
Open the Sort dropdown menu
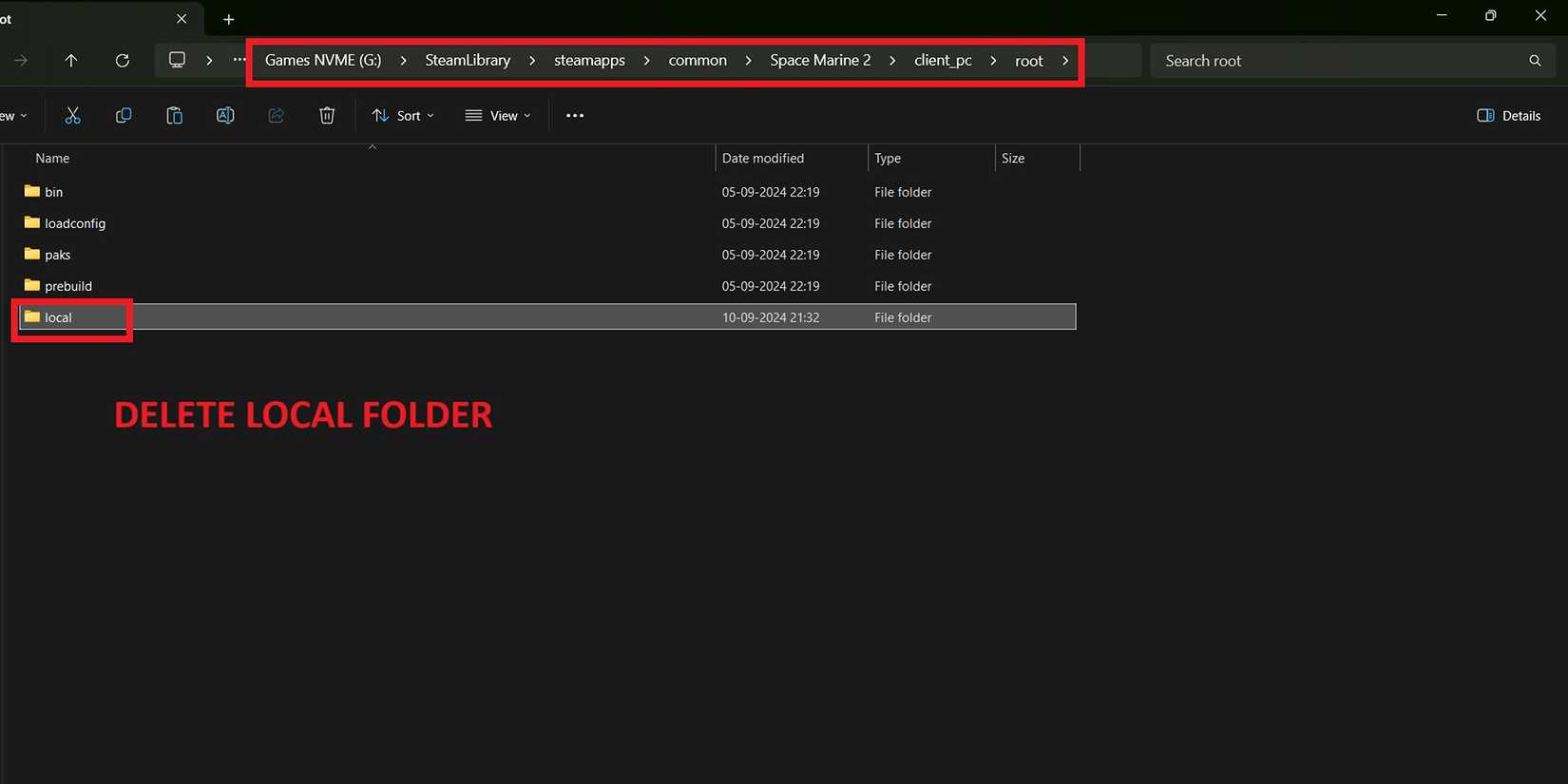[x=403, y=115]
